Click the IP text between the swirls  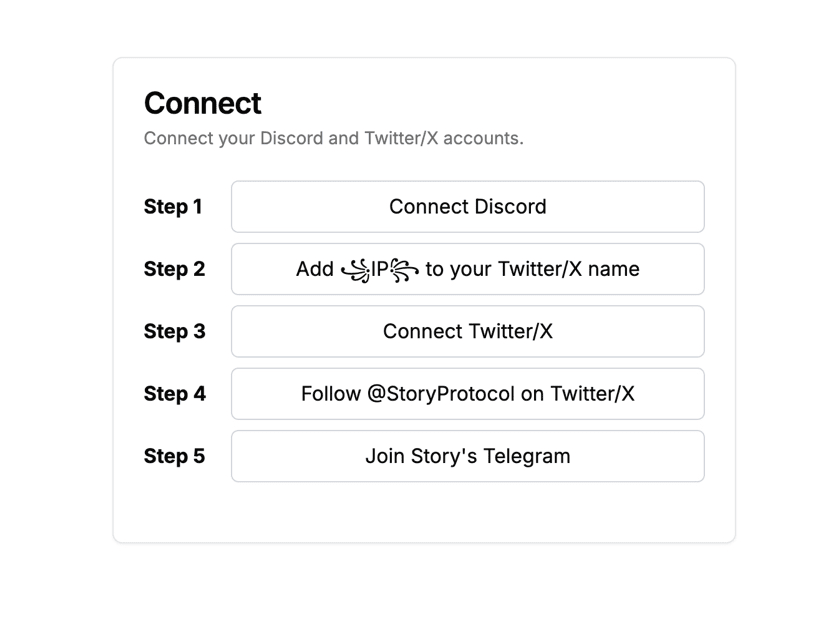[x=380, y=269]
